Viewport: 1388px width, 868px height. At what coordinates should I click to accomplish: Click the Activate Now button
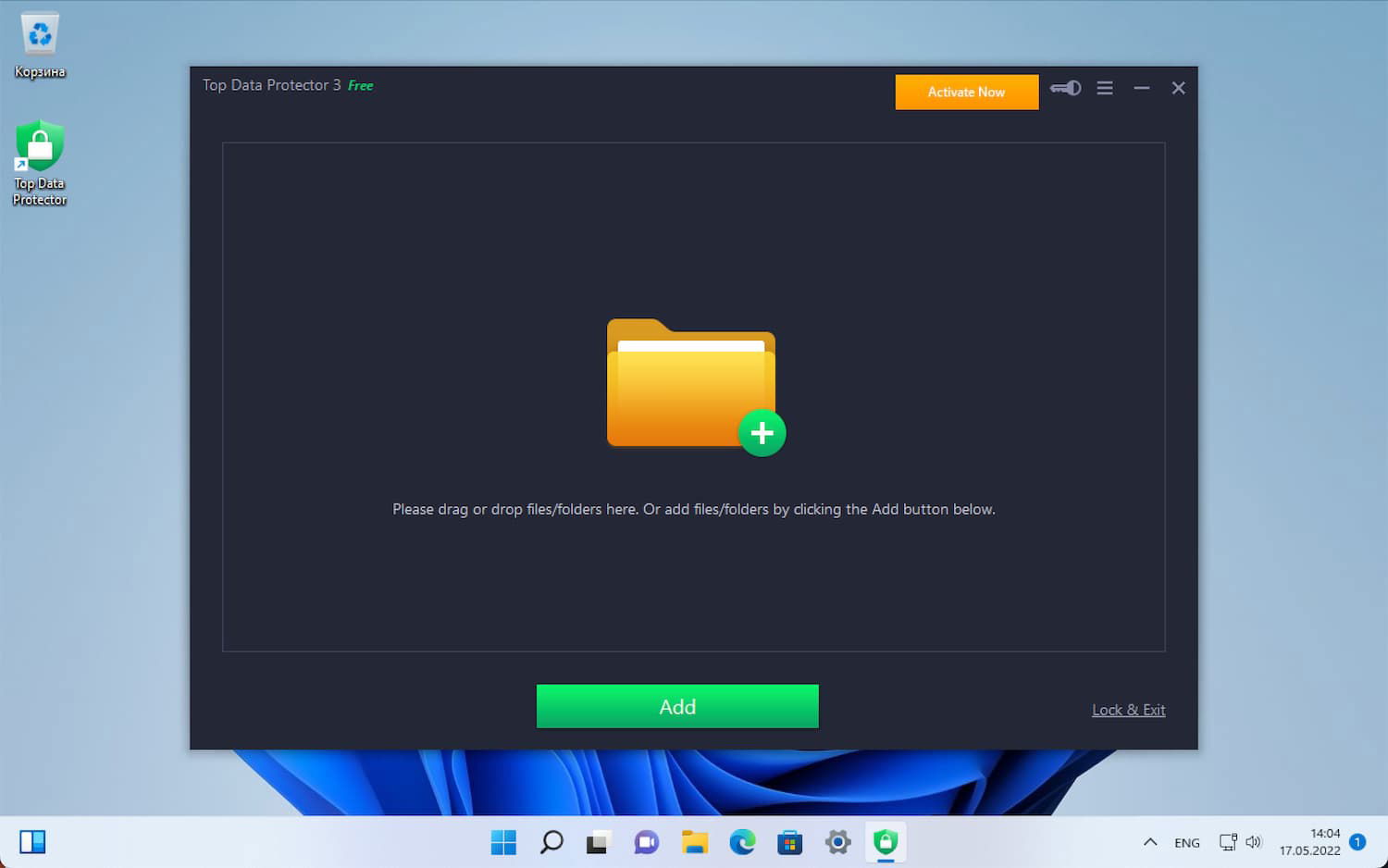click(967, 92)
